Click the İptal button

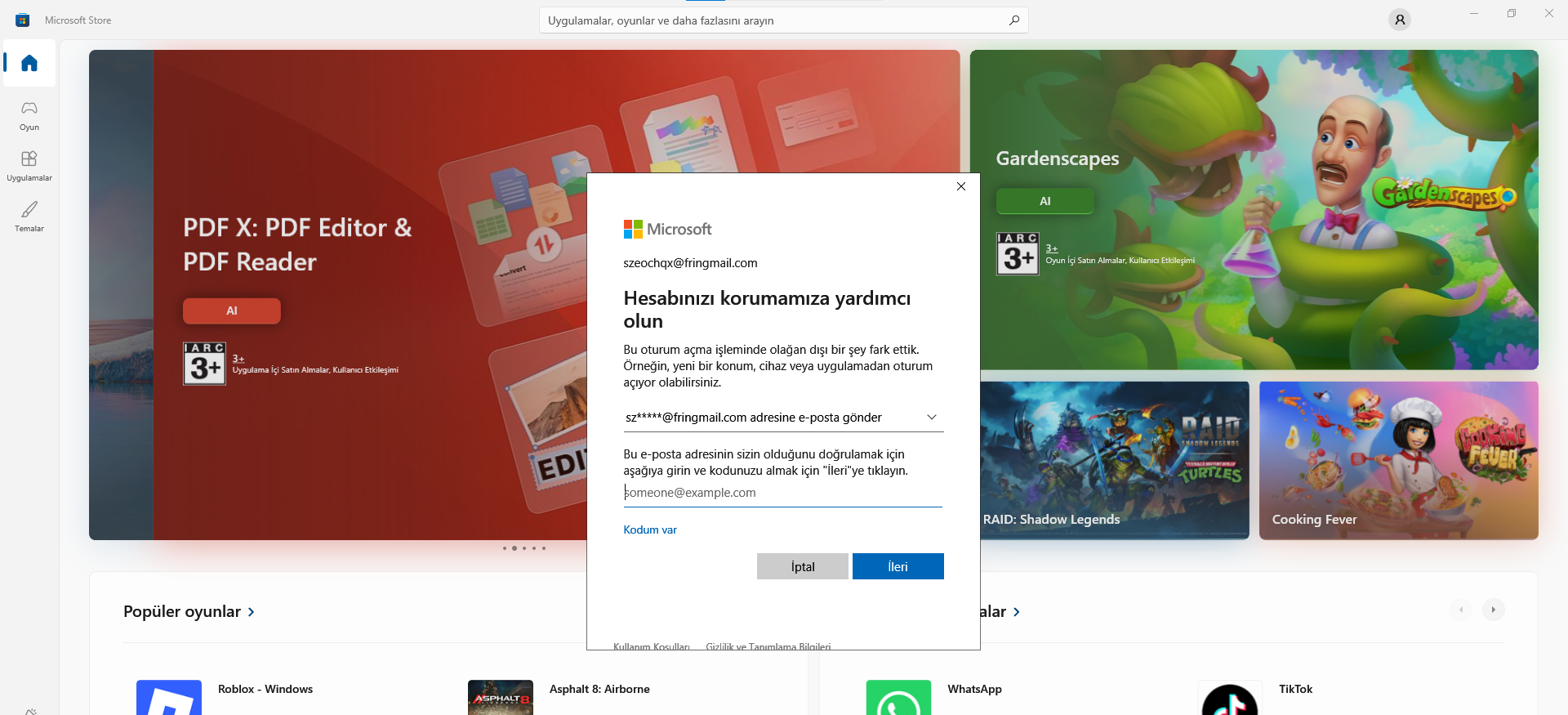(803, 566)
